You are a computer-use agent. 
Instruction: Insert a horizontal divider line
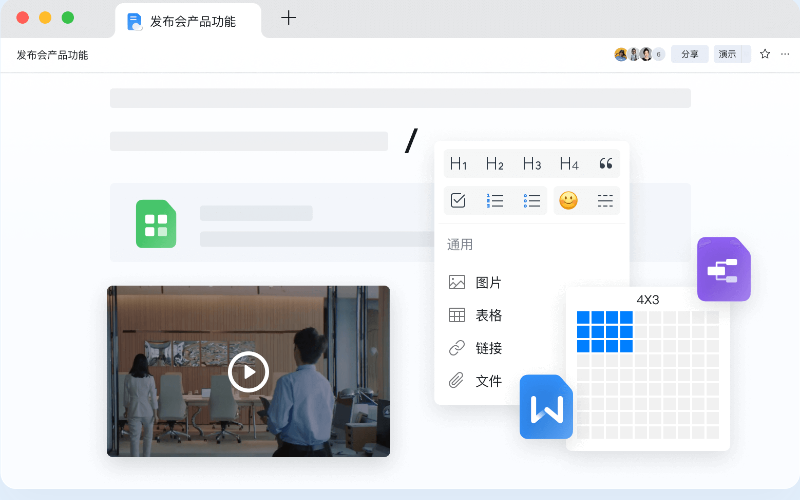click(605, 200)
